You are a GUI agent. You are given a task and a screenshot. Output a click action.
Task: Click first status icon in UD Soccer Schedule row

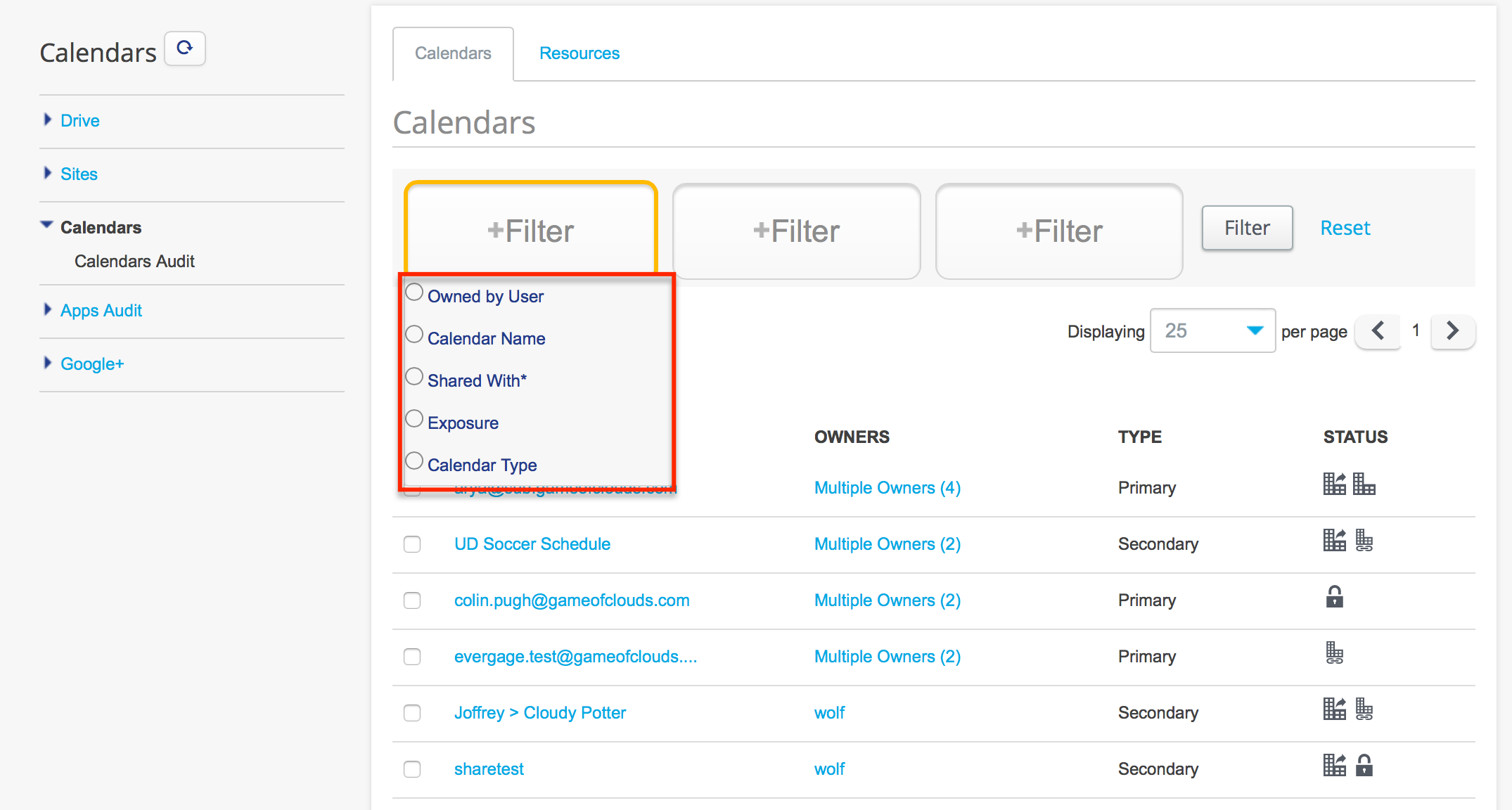point(1334,541)
